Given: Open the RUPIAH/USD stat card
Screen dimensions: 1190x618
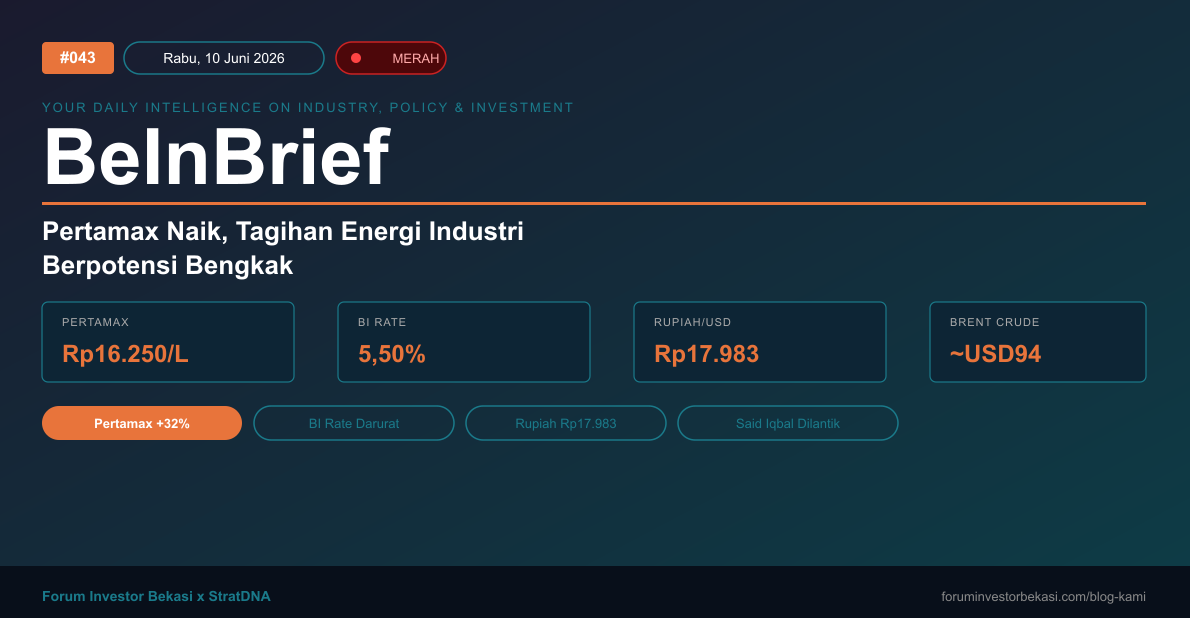Looking at the screenshot, I should pyautogui.click(x=760, y=342).
